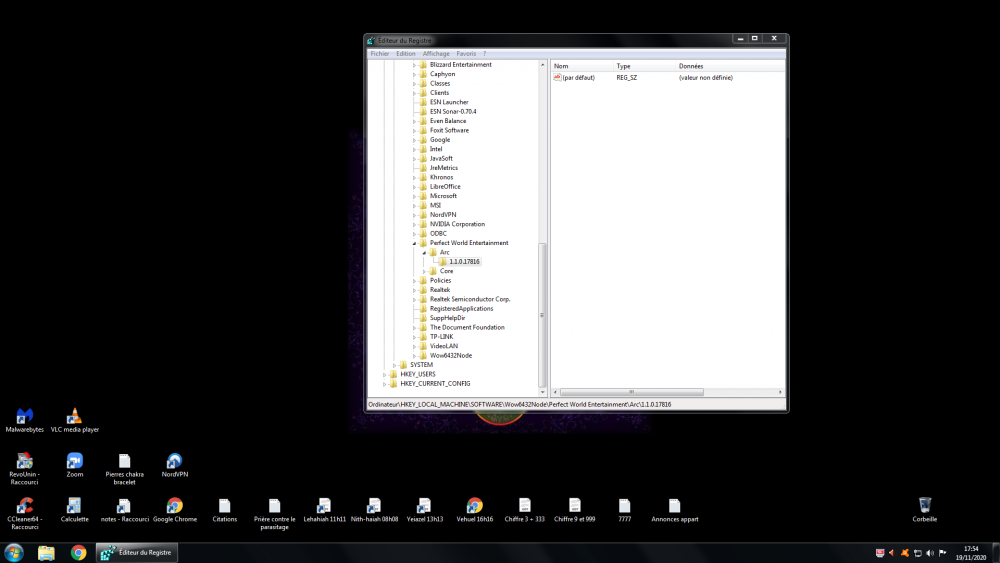Screen dimensions: 1000x563
Task: Open the Fichier menu
Action: (379, 54)
